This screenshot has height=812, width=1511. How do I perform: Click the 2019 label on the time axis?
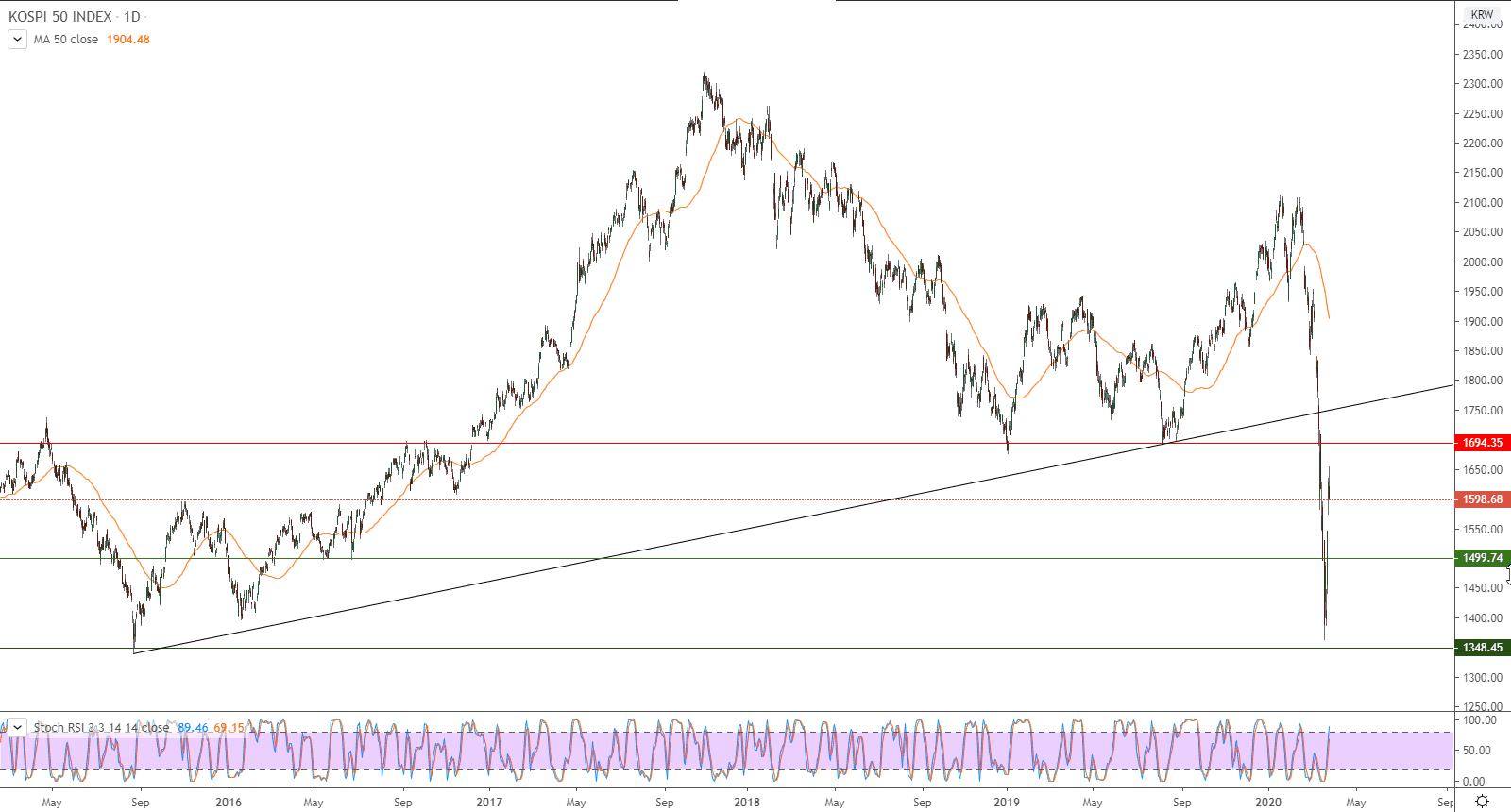(1007, 803)
